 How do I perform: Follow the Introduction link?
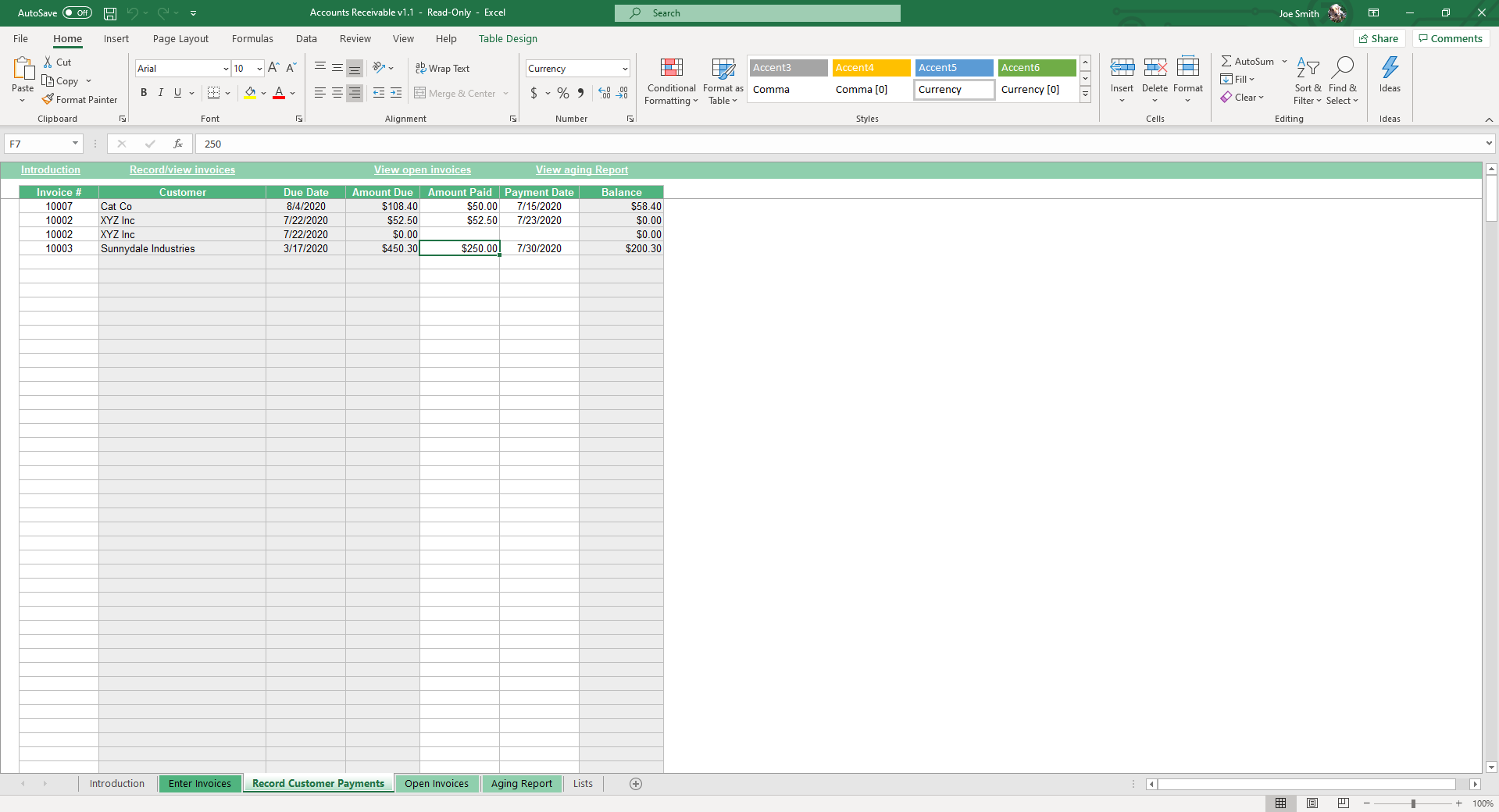(51, 170)
